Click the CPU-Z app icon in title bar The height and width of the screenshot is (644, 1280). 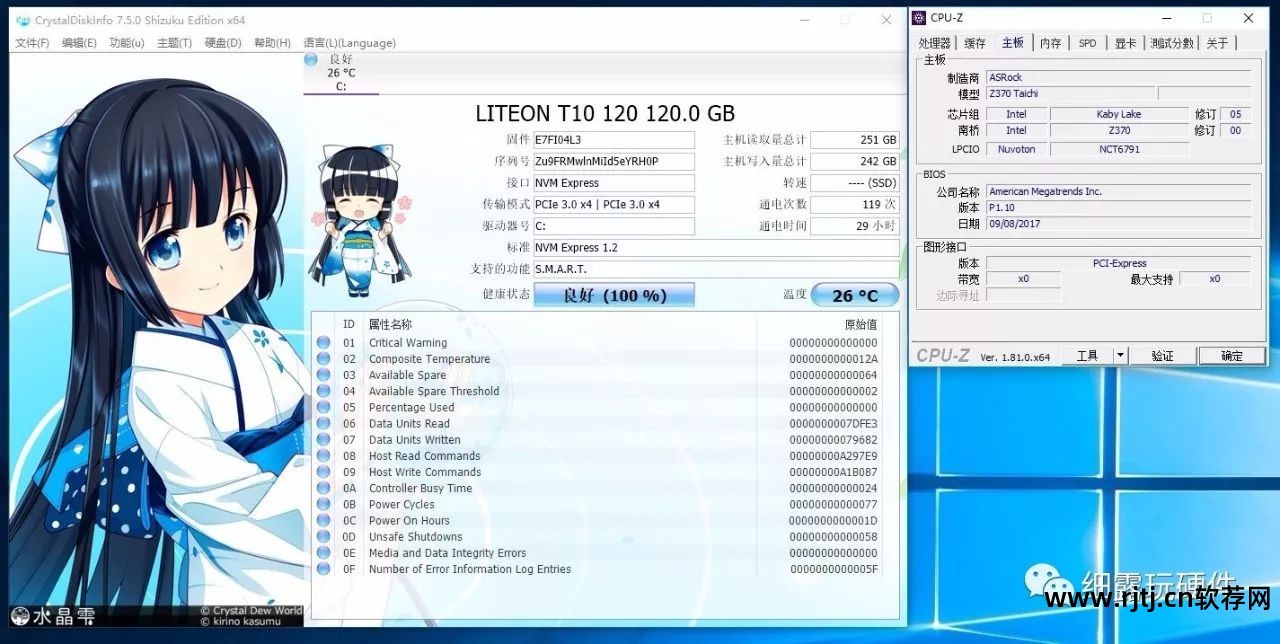(920, 18)
